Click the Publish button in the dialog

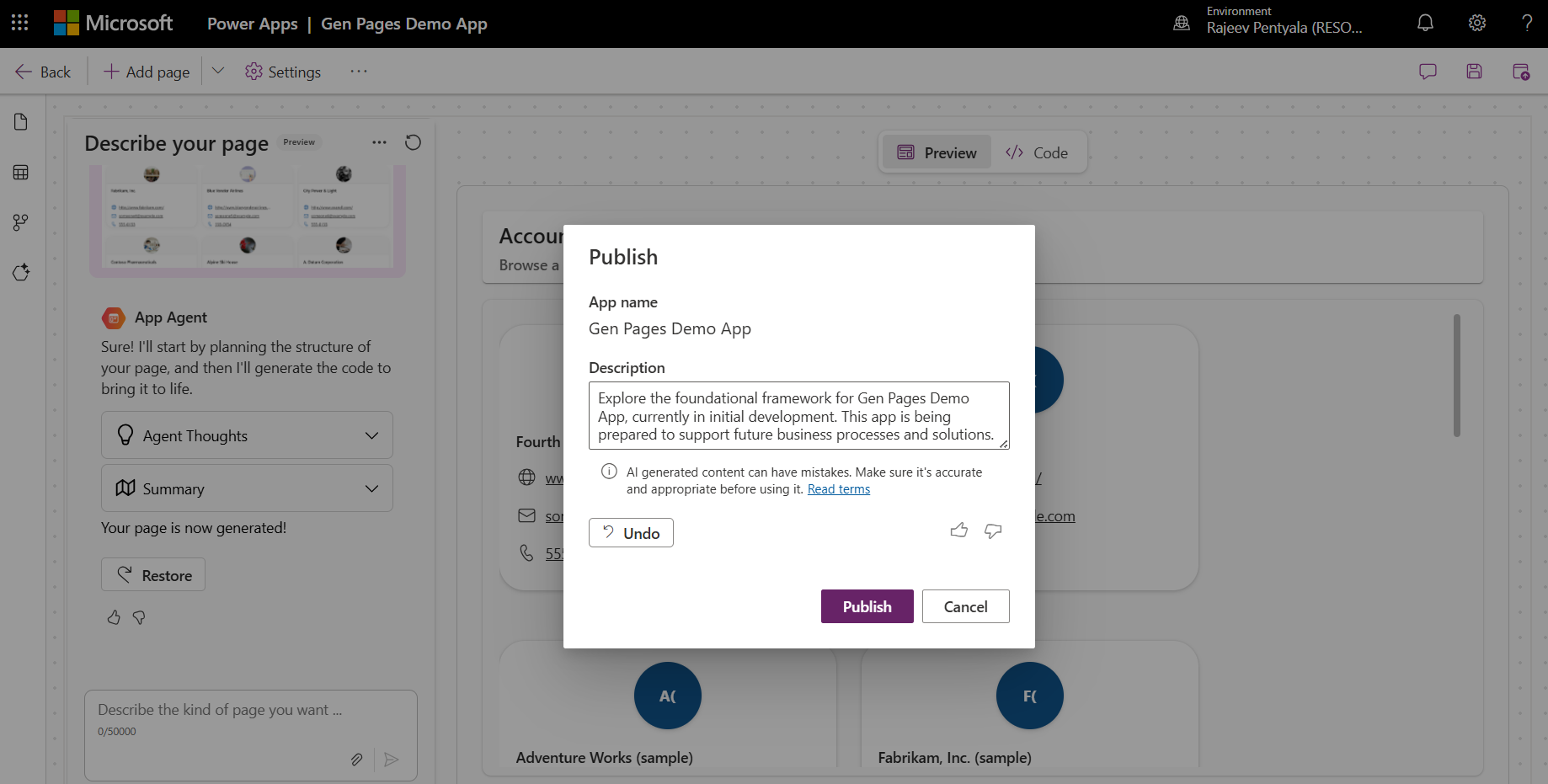(867, 606)
